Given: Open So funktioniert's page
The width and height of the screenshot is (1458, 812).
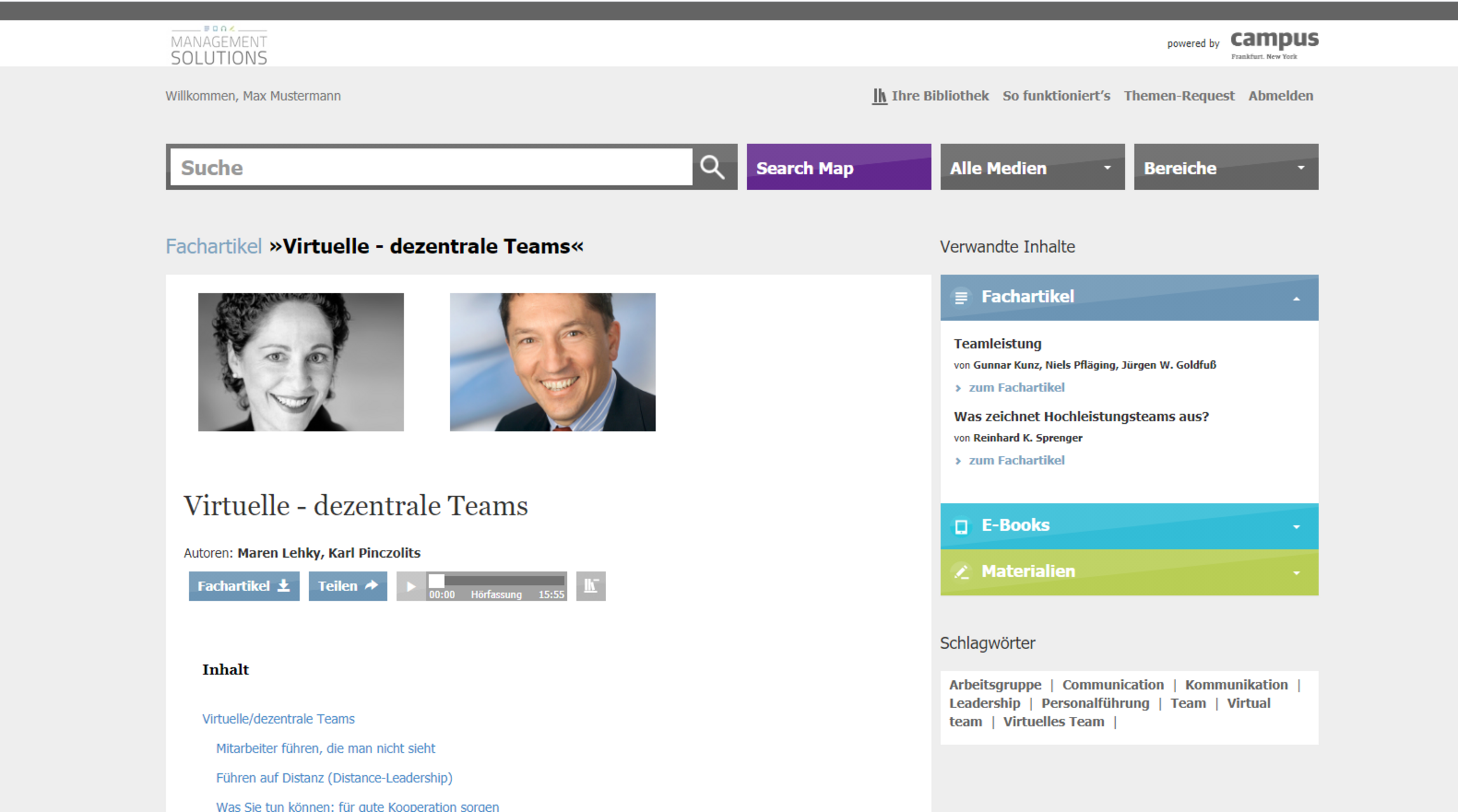Looking at the screenshot, I should (1056, 96).
